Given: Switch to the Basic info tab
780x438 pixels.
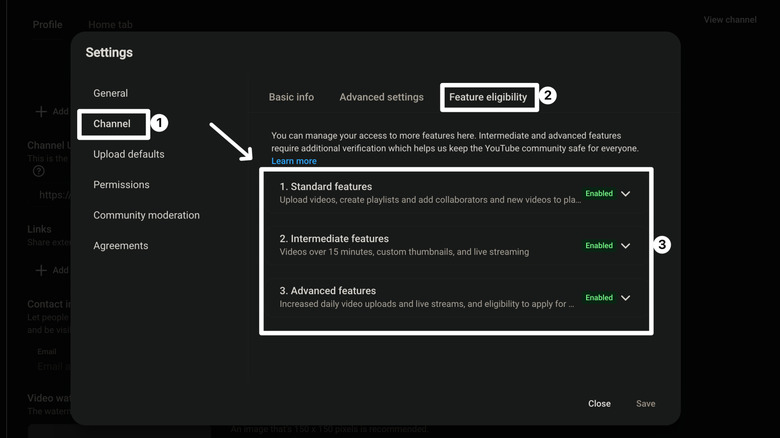Looking at the screenshot, I should tap(291, 97).
